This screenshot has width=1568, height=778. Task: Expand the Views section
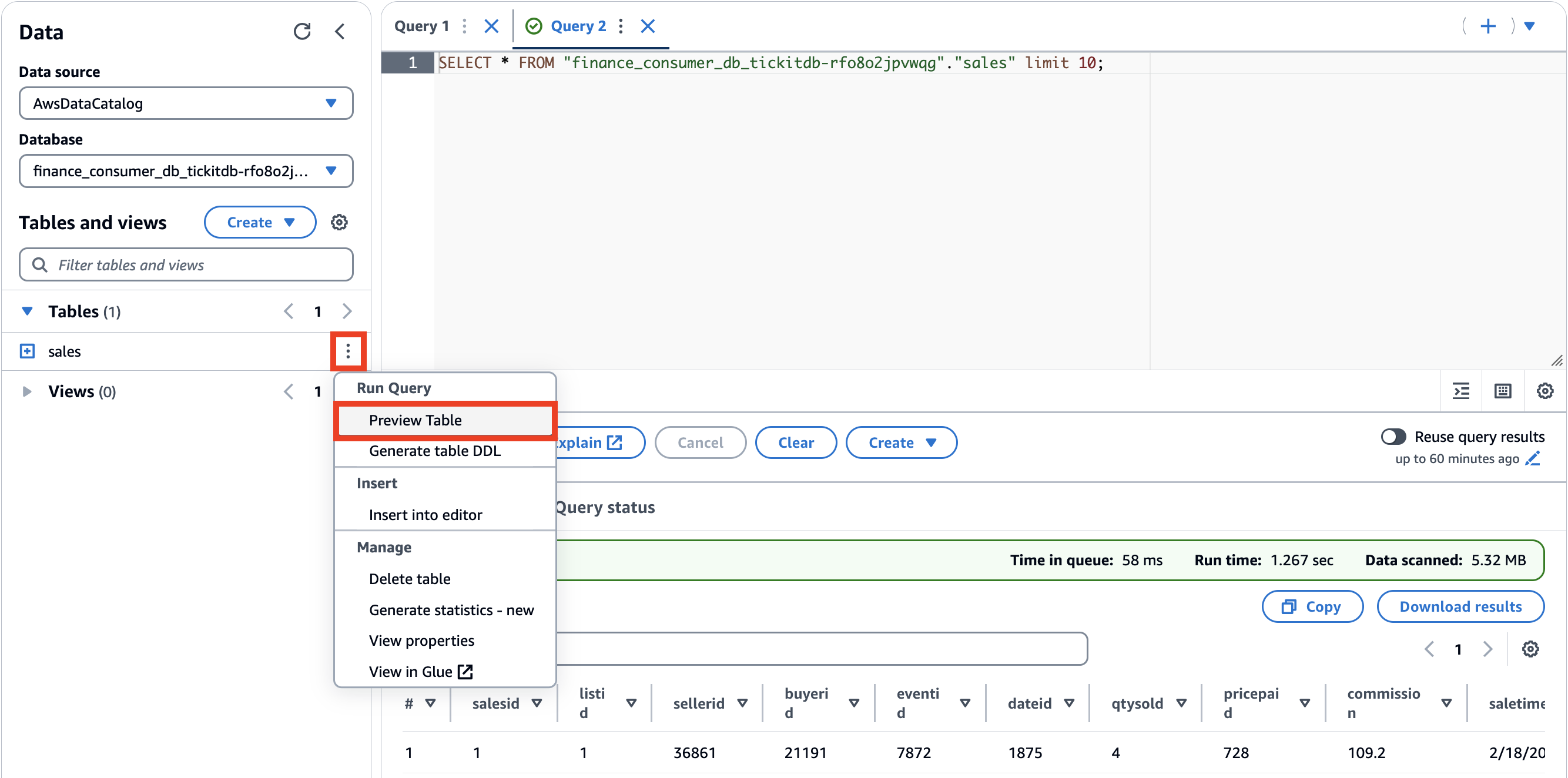pyautogui.click(x=27, y=391)
